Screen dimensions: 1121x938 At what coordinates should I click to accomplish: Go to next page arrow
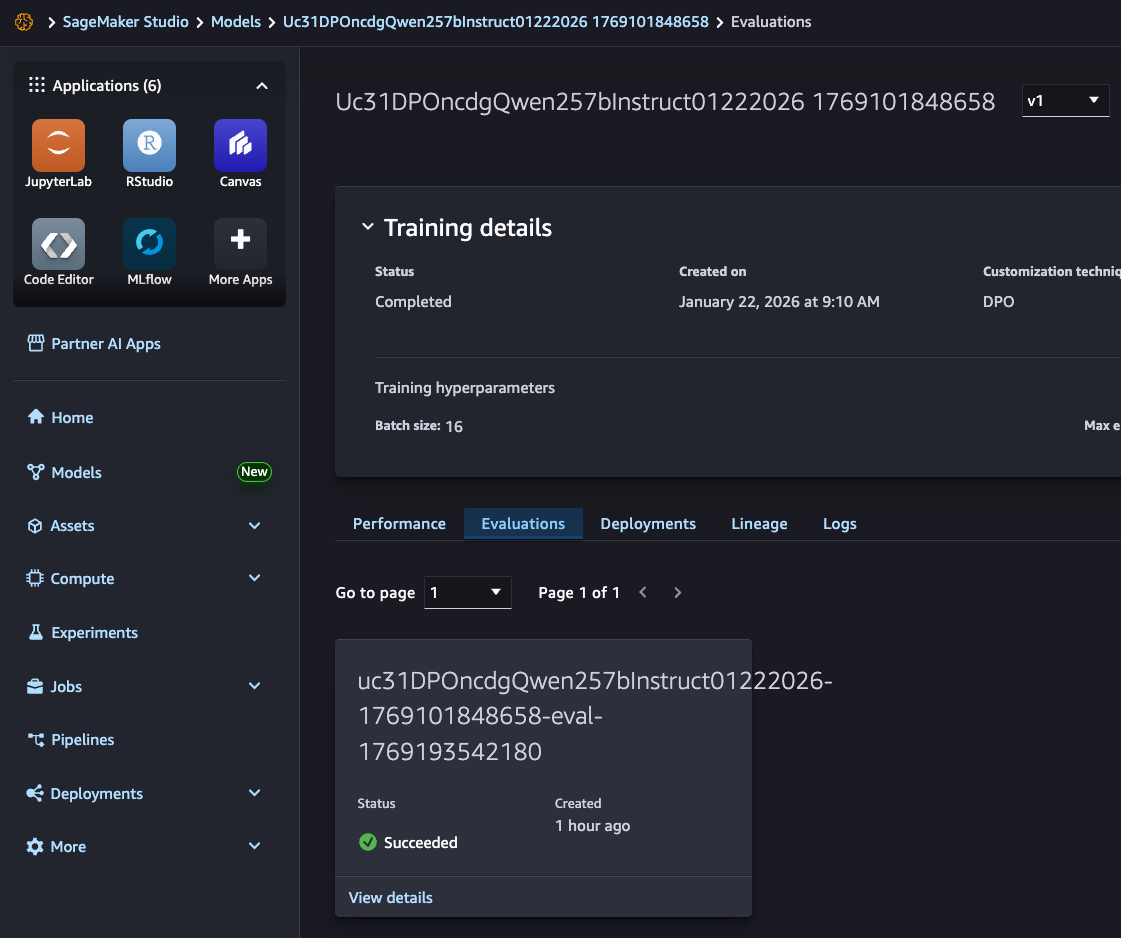click(x=677, y=593)
